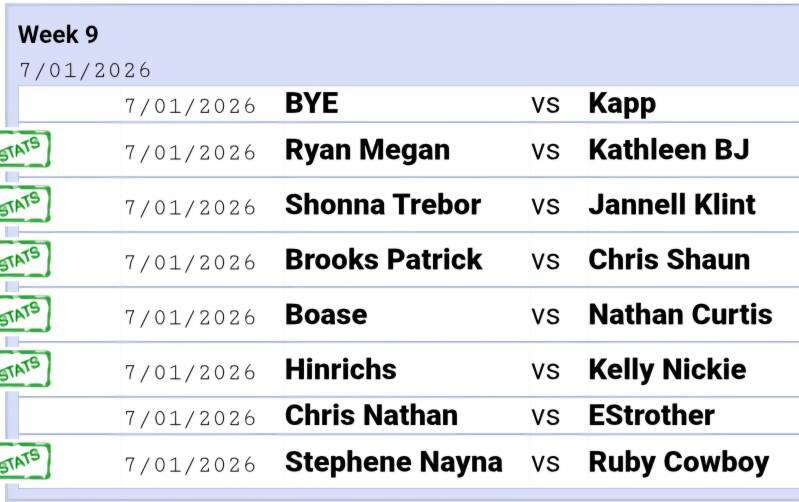Select team Kapp in BYE row
The image size is (799, 502).
622,105
